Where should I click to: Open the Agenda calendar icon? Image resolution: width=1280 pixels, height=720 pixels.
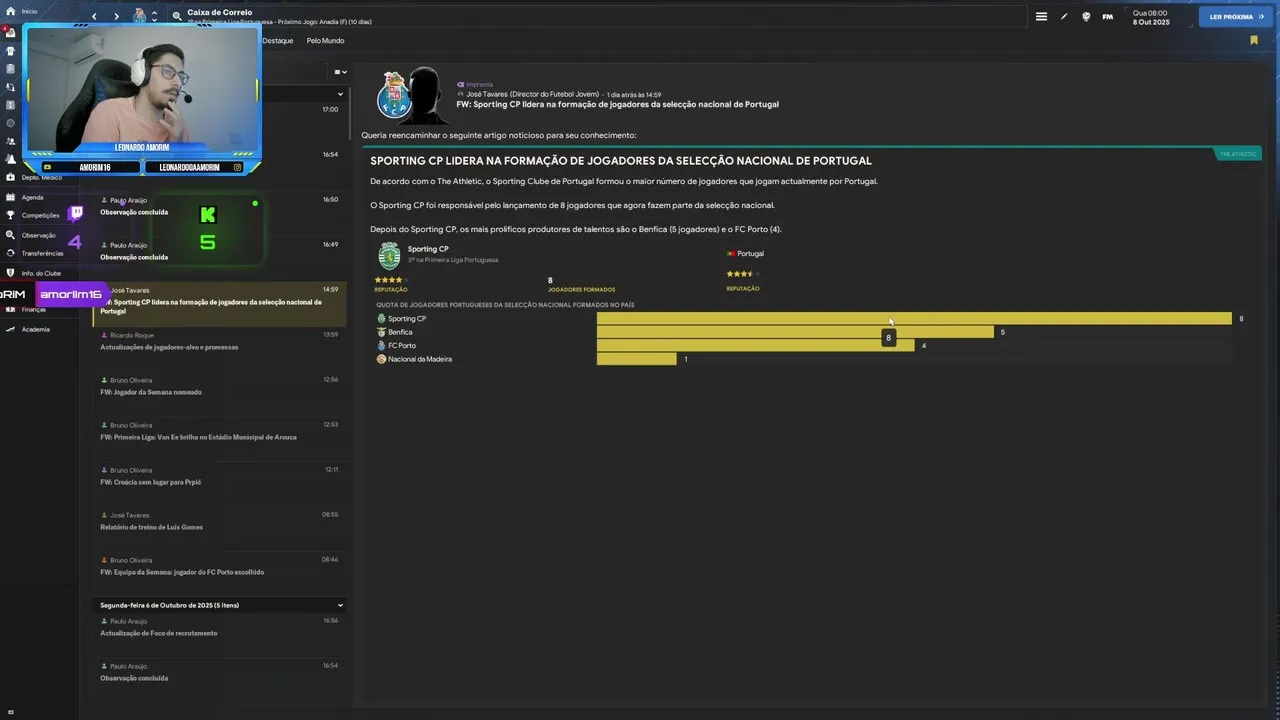10,197
